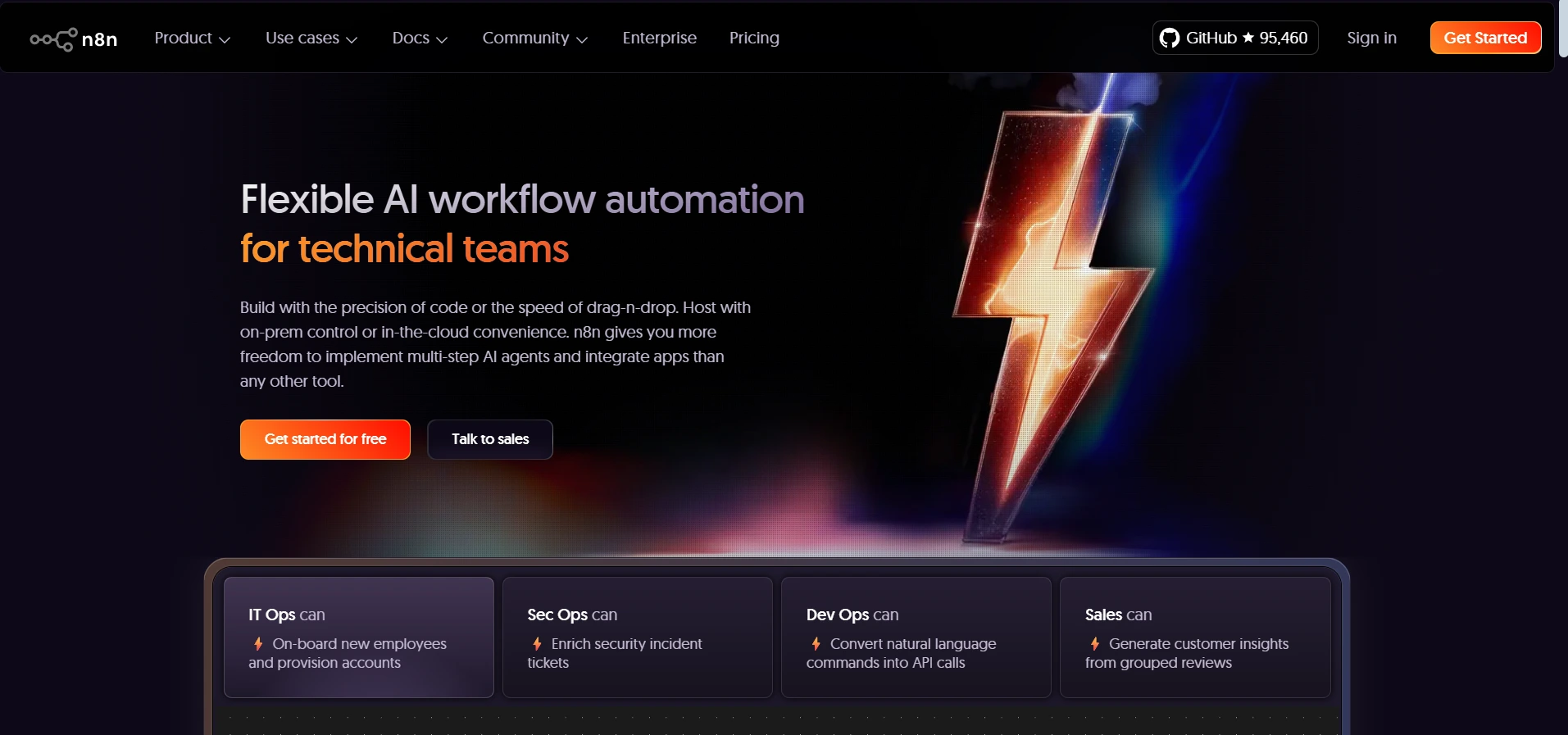
Task: Open the Use cases dropdown
Action: tap(311, 39)
